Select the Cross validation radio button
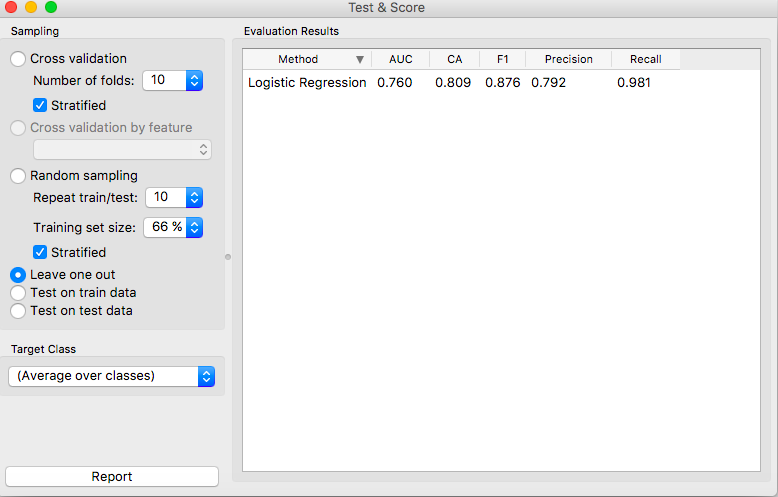778x497 pixels. point(18,59)
